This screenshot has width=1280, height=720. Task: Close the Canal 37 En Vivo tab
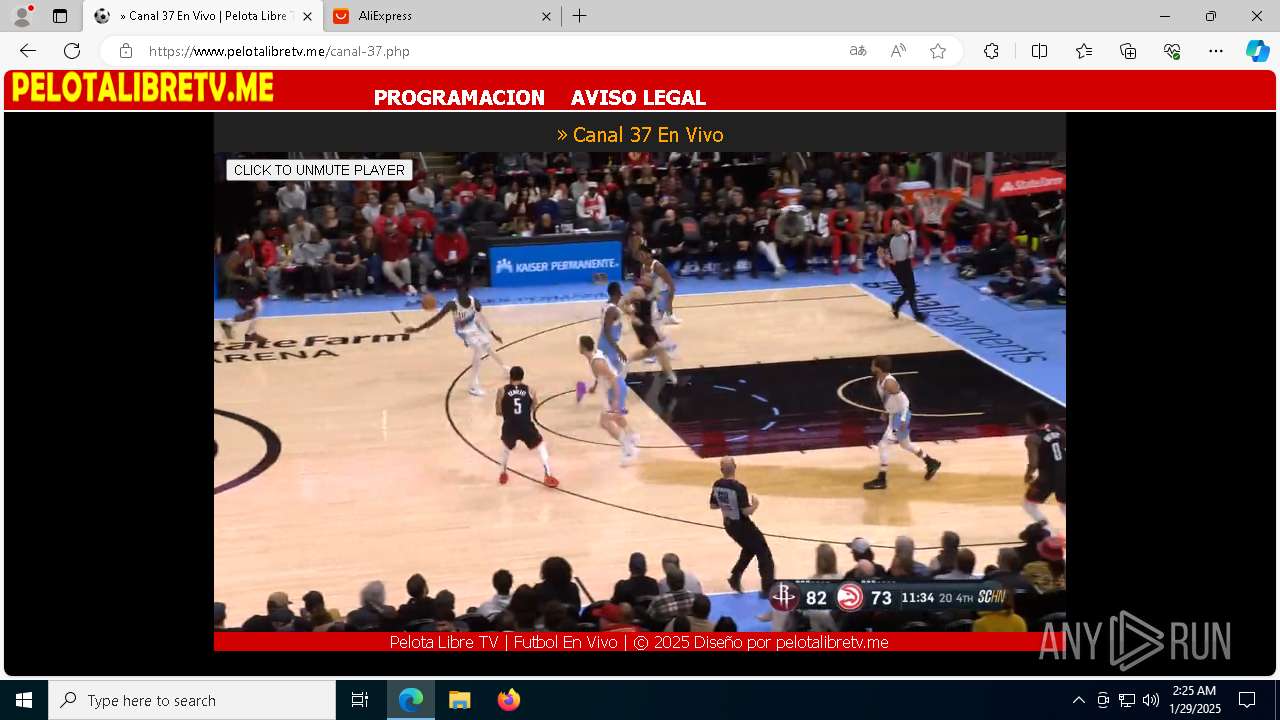[307, 16]
